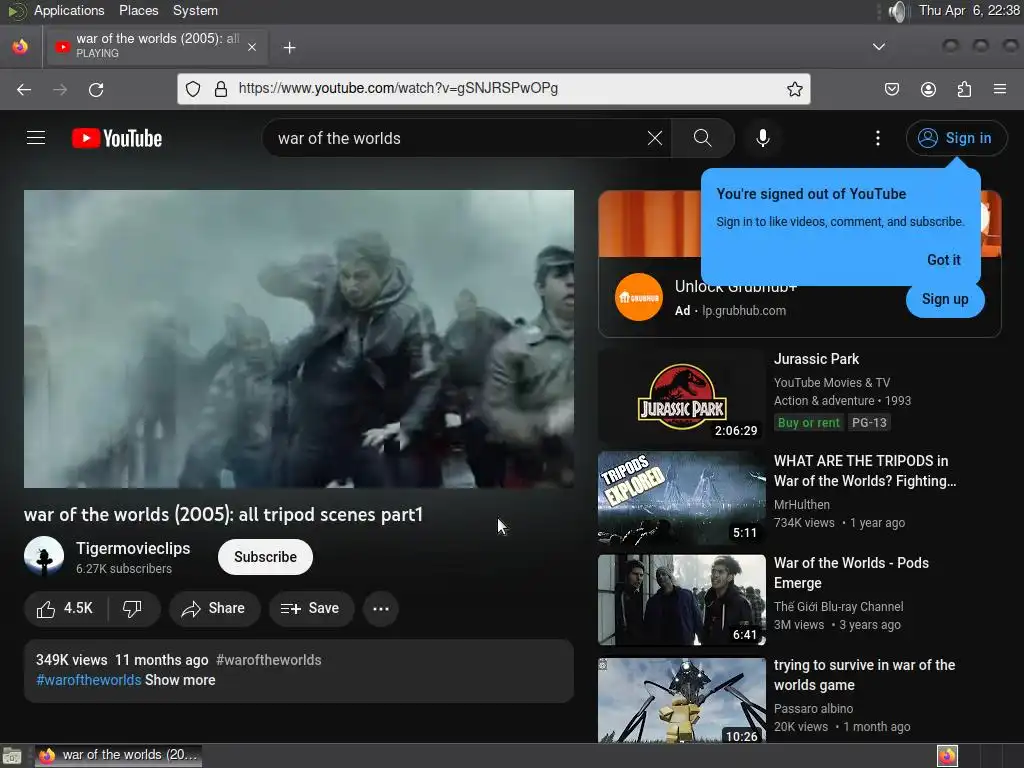Open the tracking protection shield icon
This screenshot has width=1024, height=768.
tap(193, 89)
